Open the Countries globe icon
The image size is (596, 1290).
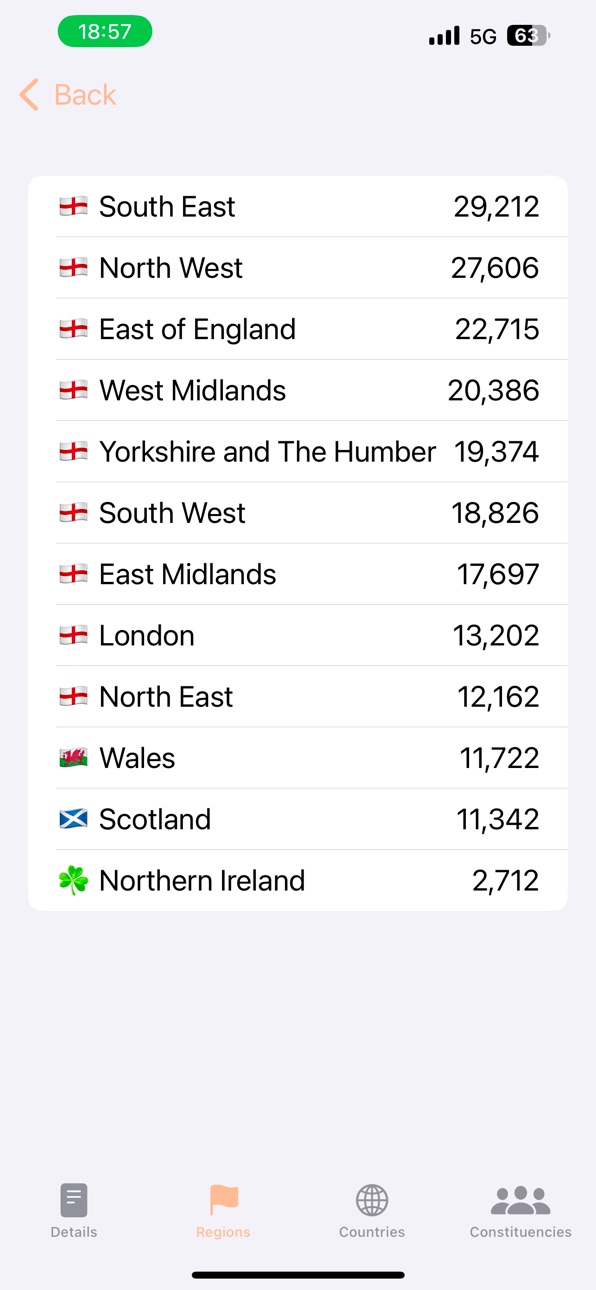(x=372, y=1199)
